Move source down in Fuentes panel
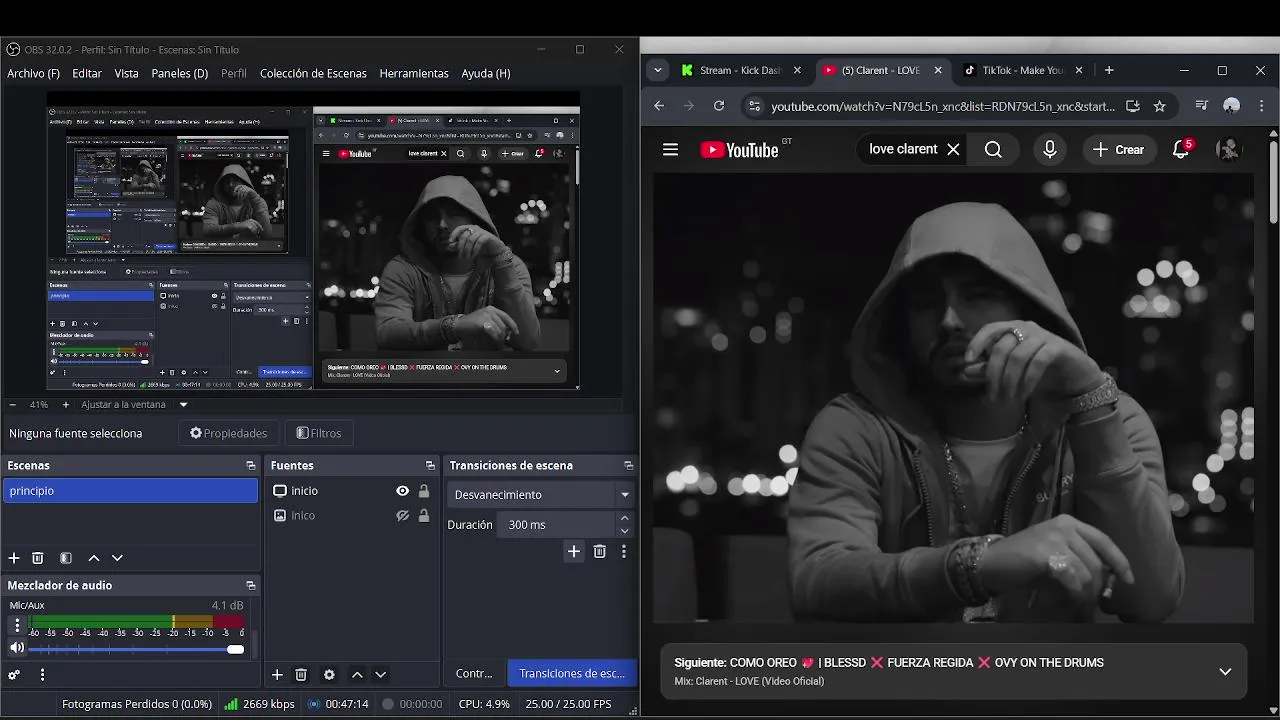 (380, 675)
